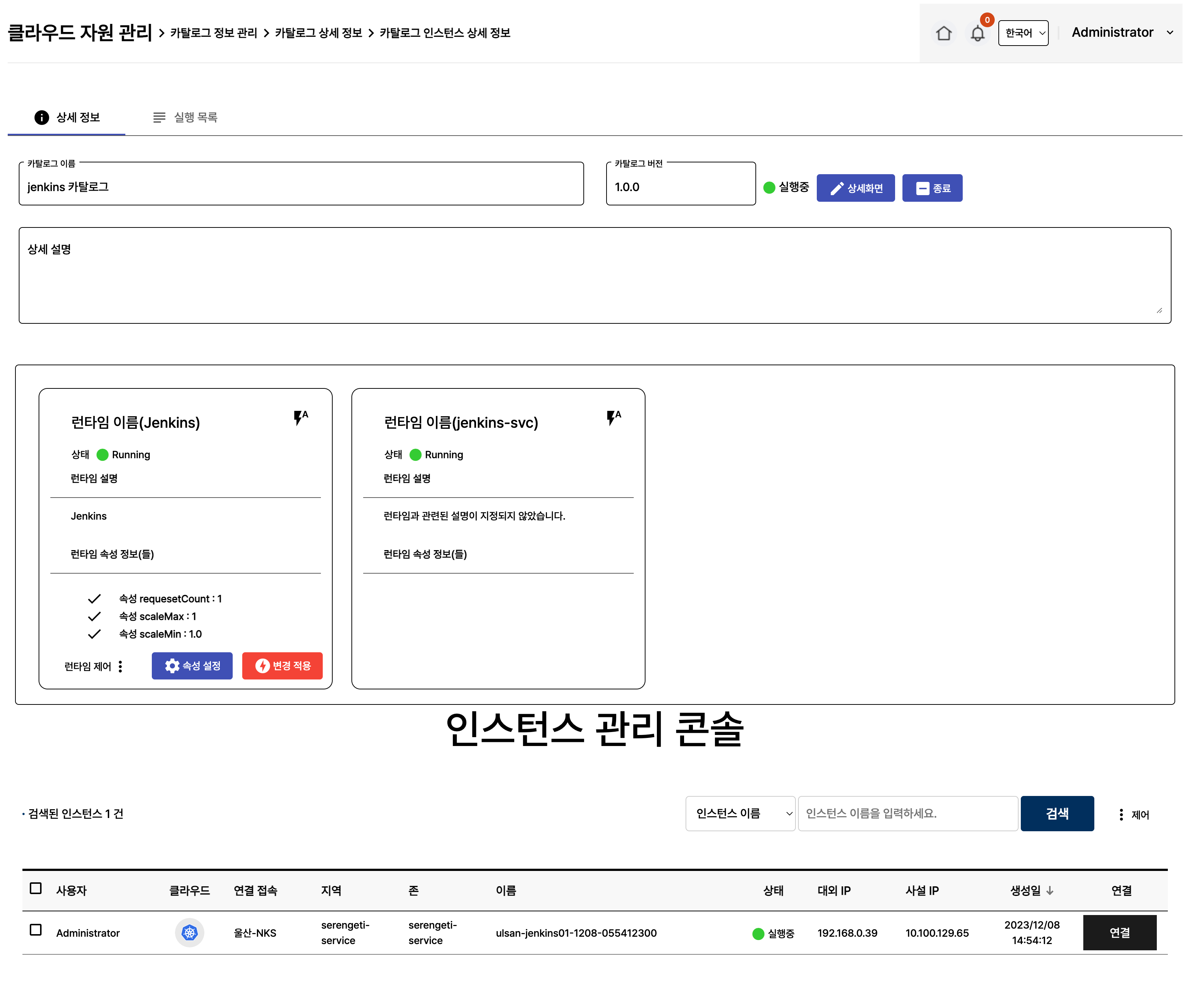Click 카탈로그 상세 정보 breadcrumb link
Viewport: 1191px width, 1008px height.
point(318,33)
